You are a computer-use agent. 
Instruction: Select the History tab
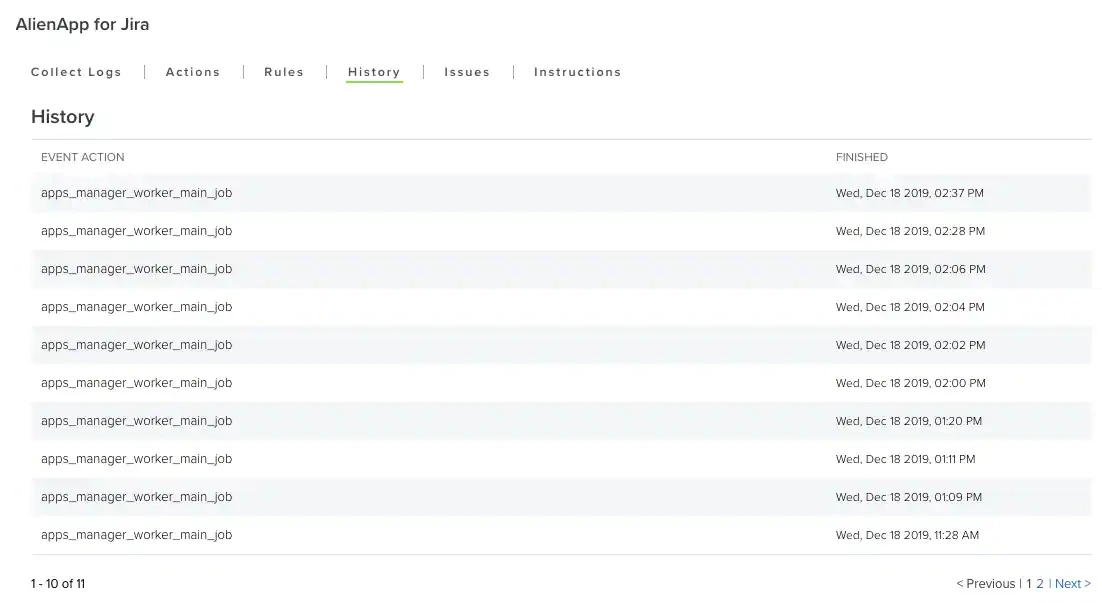pos(374,72)
